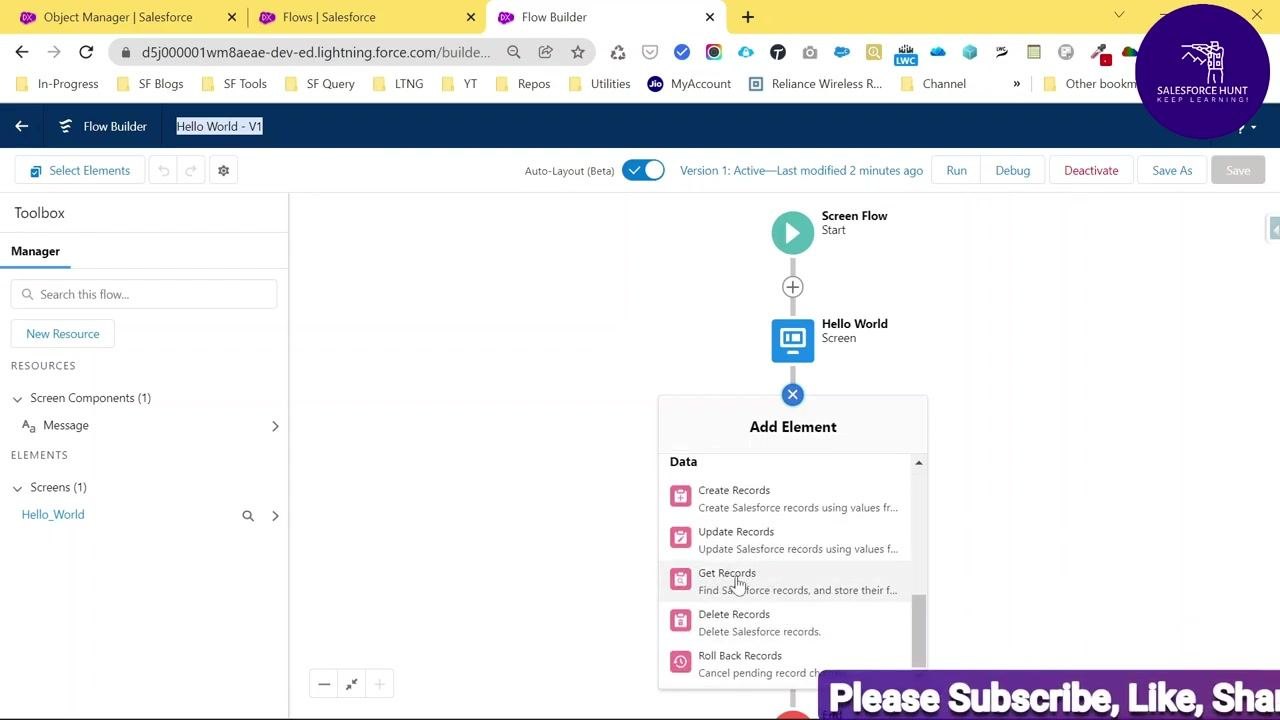Screen dimensions: 1280x720
Task: Bookmark this page with star icon
Action: [x=577, y=52]
